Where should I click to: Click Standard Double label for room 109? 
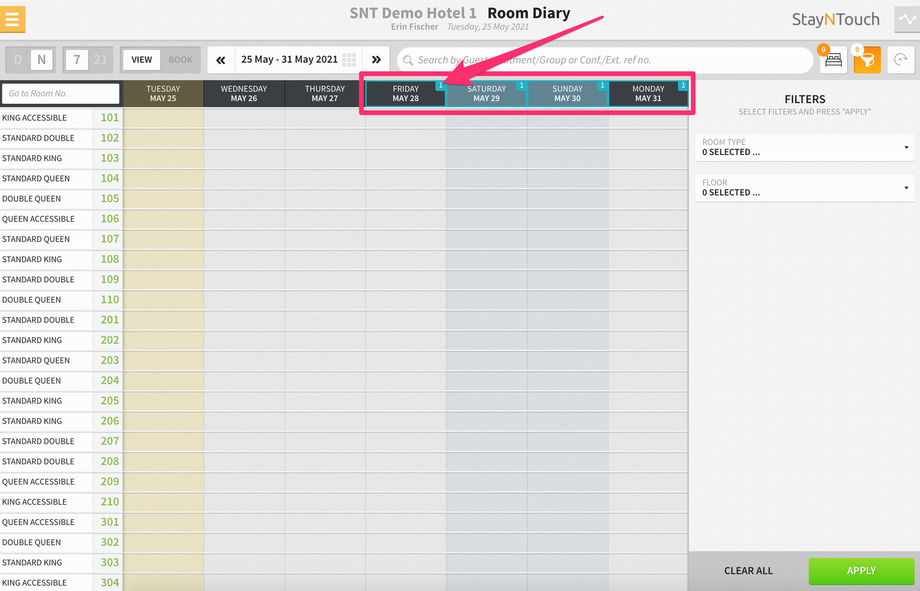tap(38, 279)
